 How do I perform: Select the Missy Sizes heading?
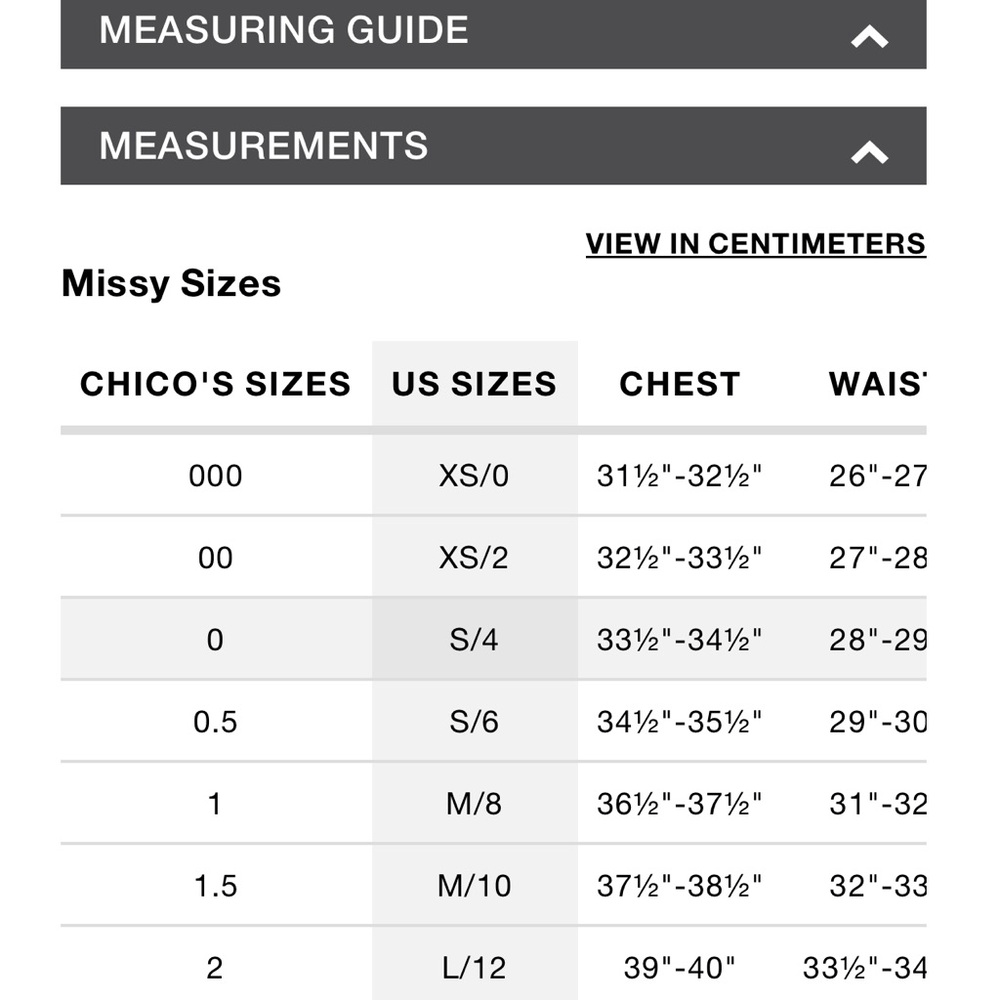coord(171,284)
